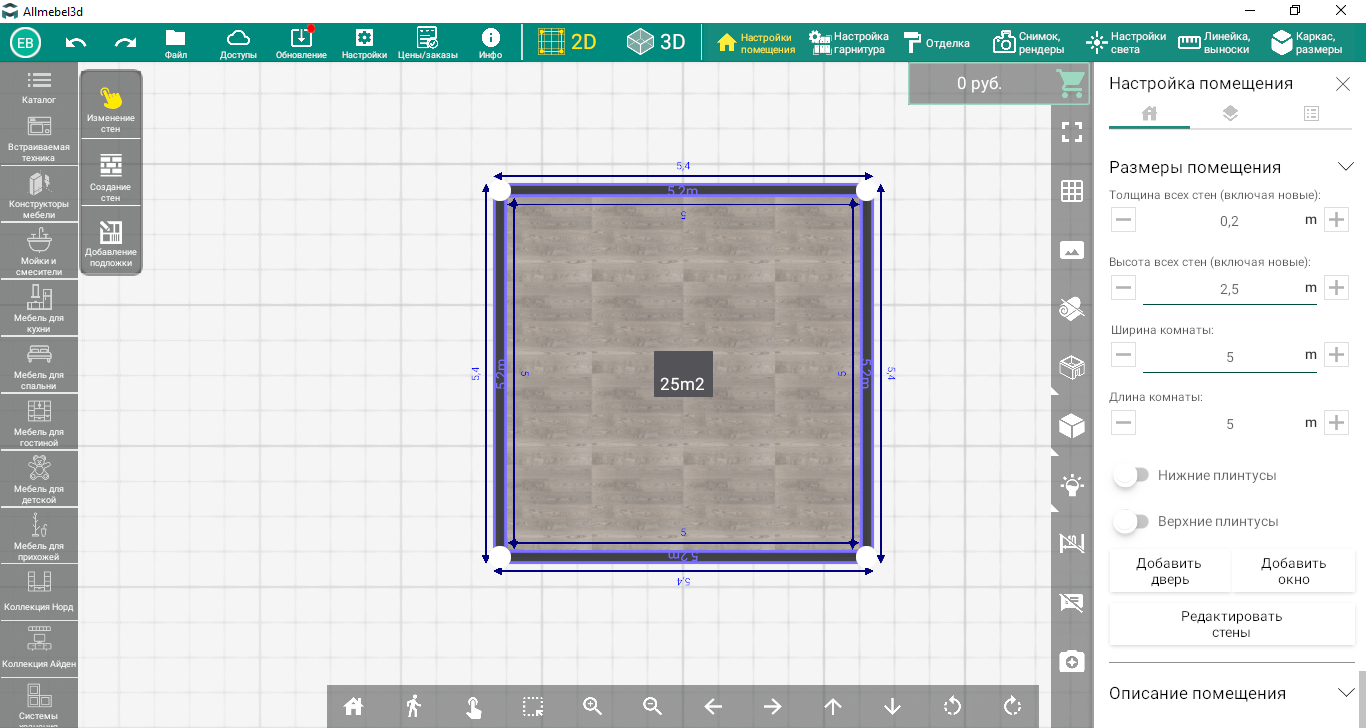Open the Файл menu
This screenshot has height=728, width=1366.
(x=176, y=43)
